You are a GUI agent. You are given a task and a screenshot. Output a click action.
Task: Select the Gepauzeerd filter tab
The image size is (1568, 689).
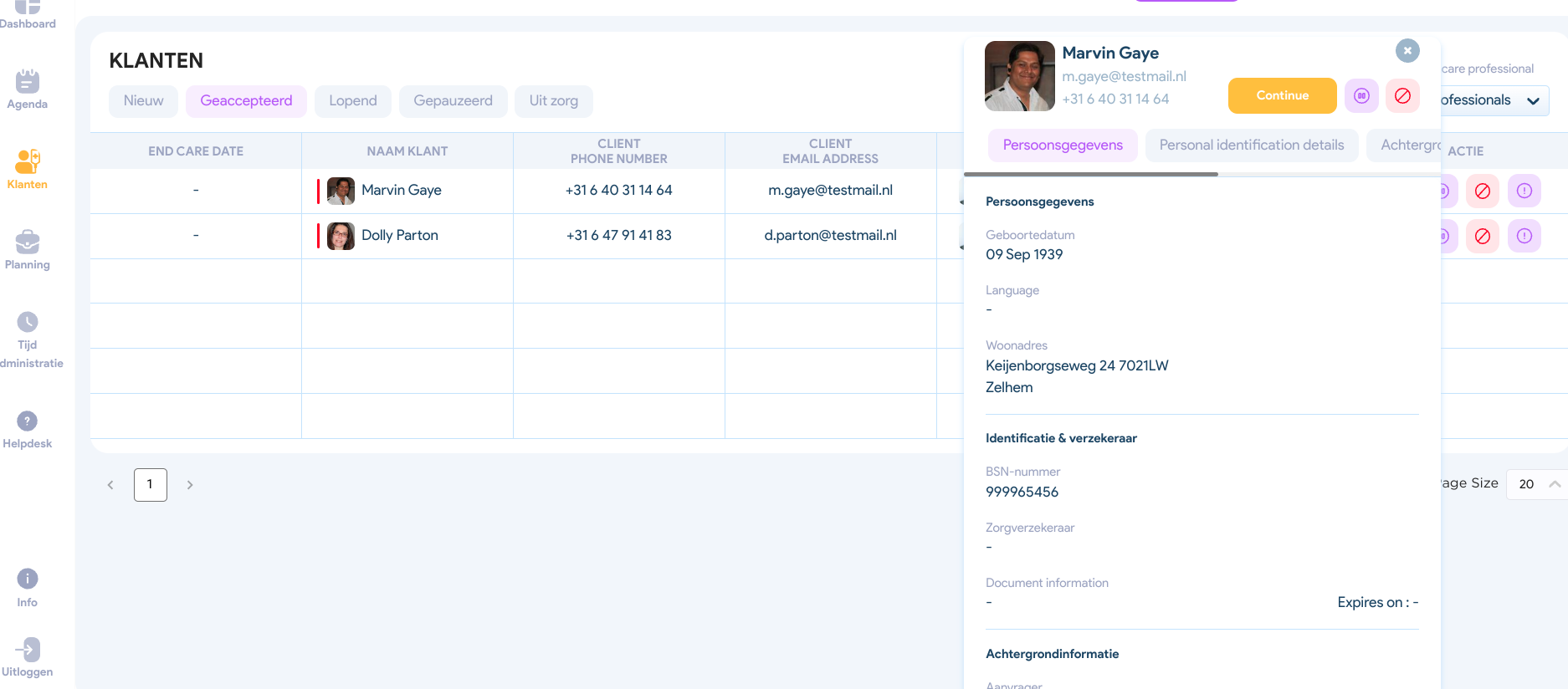coord(453,101)
